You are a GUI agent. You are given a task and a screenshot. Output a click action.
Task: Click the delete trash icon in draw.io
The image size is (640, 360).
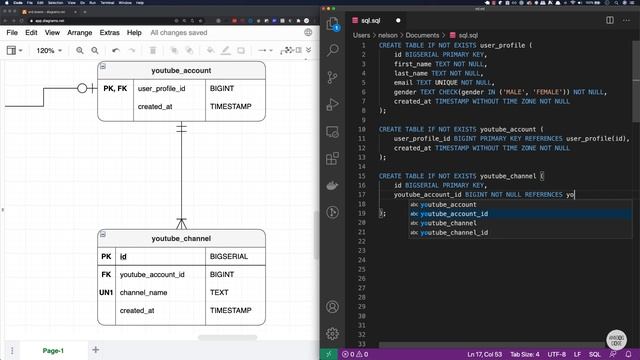153,50
